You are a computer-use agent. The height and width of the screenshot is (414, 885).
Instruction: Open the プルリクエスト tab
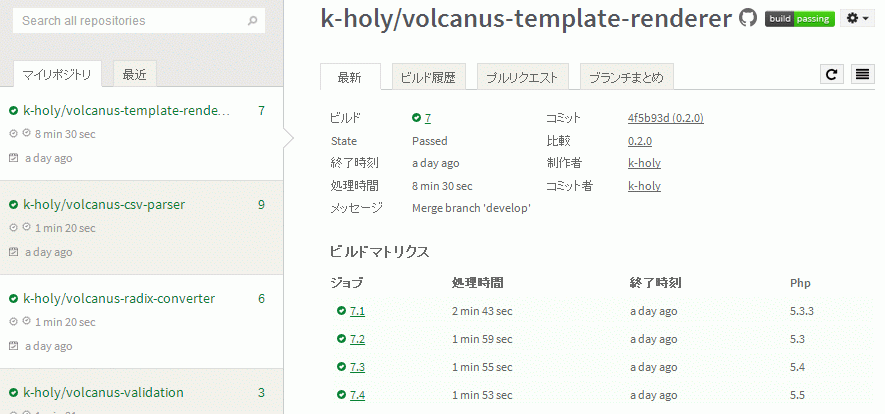point(523,77)
